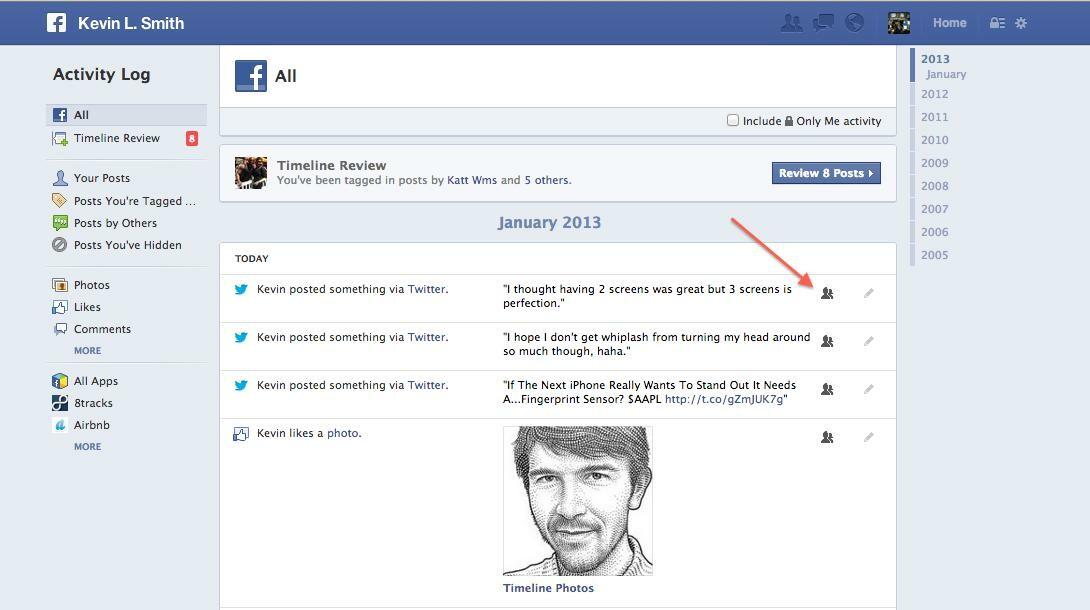Click Review 8 Posts button
The width and height of the screenshot is (1090, 610).
(x=826, y=173)
